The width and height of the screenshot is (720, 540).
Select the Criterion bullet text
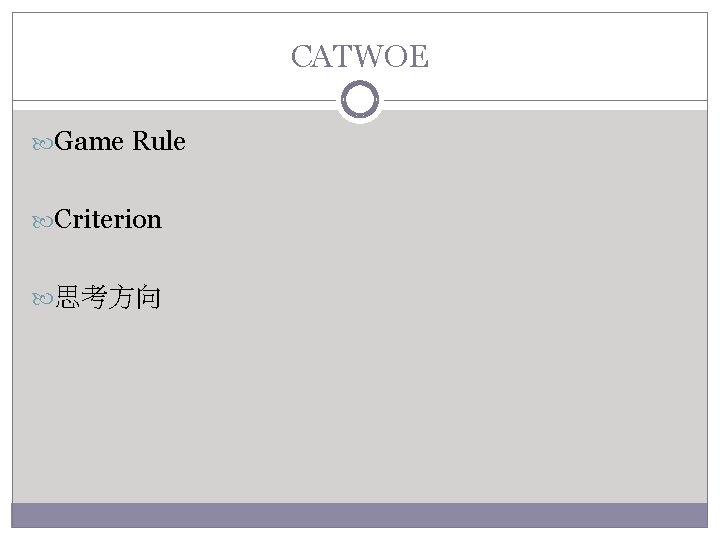[x=108, y=219]
